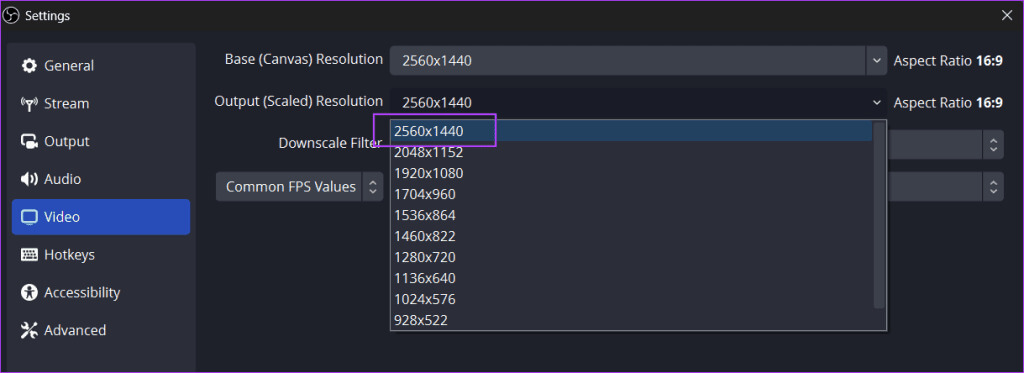
Task: Choose 1024x576 from the list
Action: (632, 299)
